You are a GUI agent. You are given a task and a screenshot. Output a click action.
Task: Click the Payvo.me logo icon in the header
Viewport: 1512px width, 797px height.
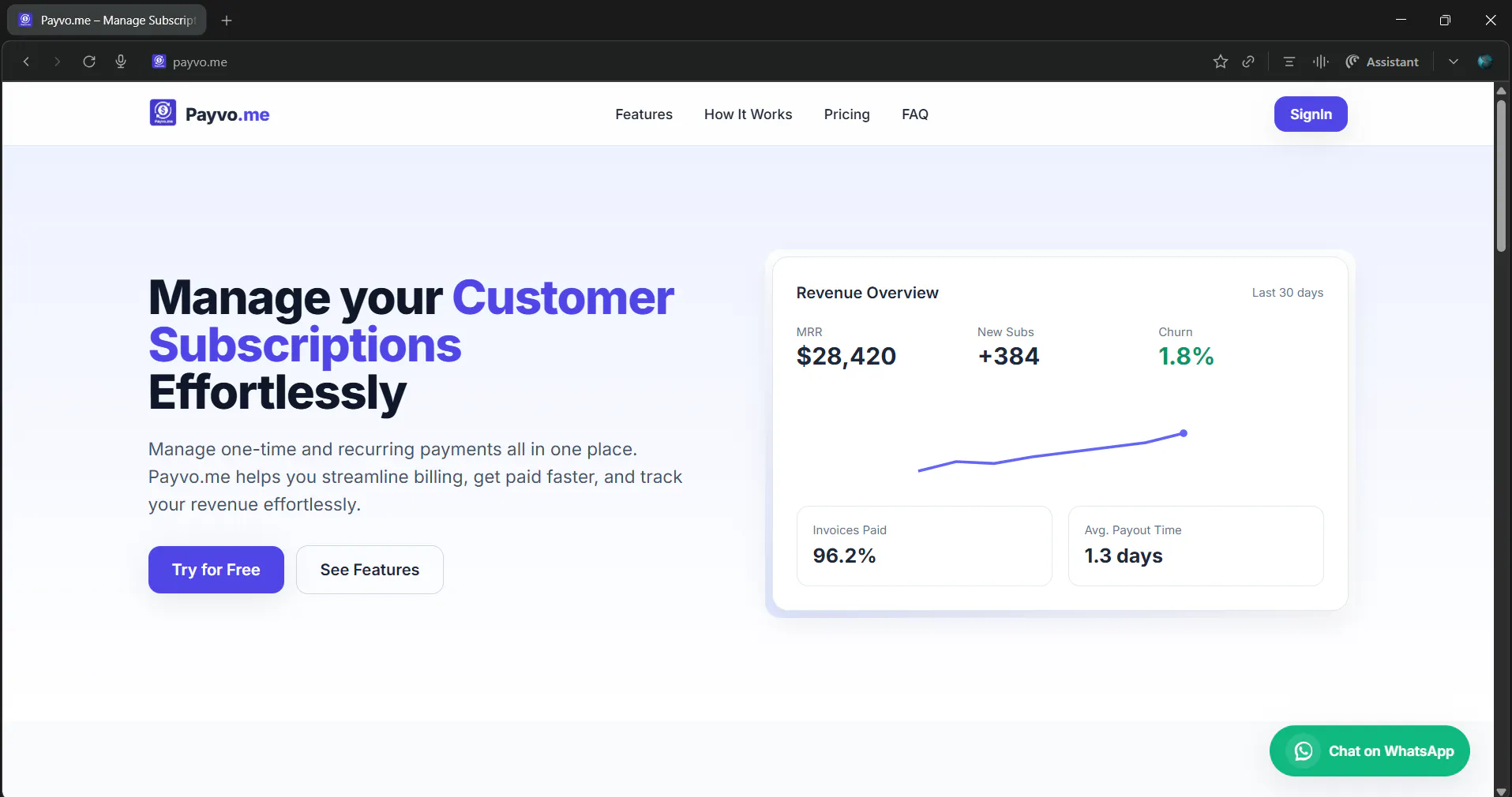click(163, 113)
